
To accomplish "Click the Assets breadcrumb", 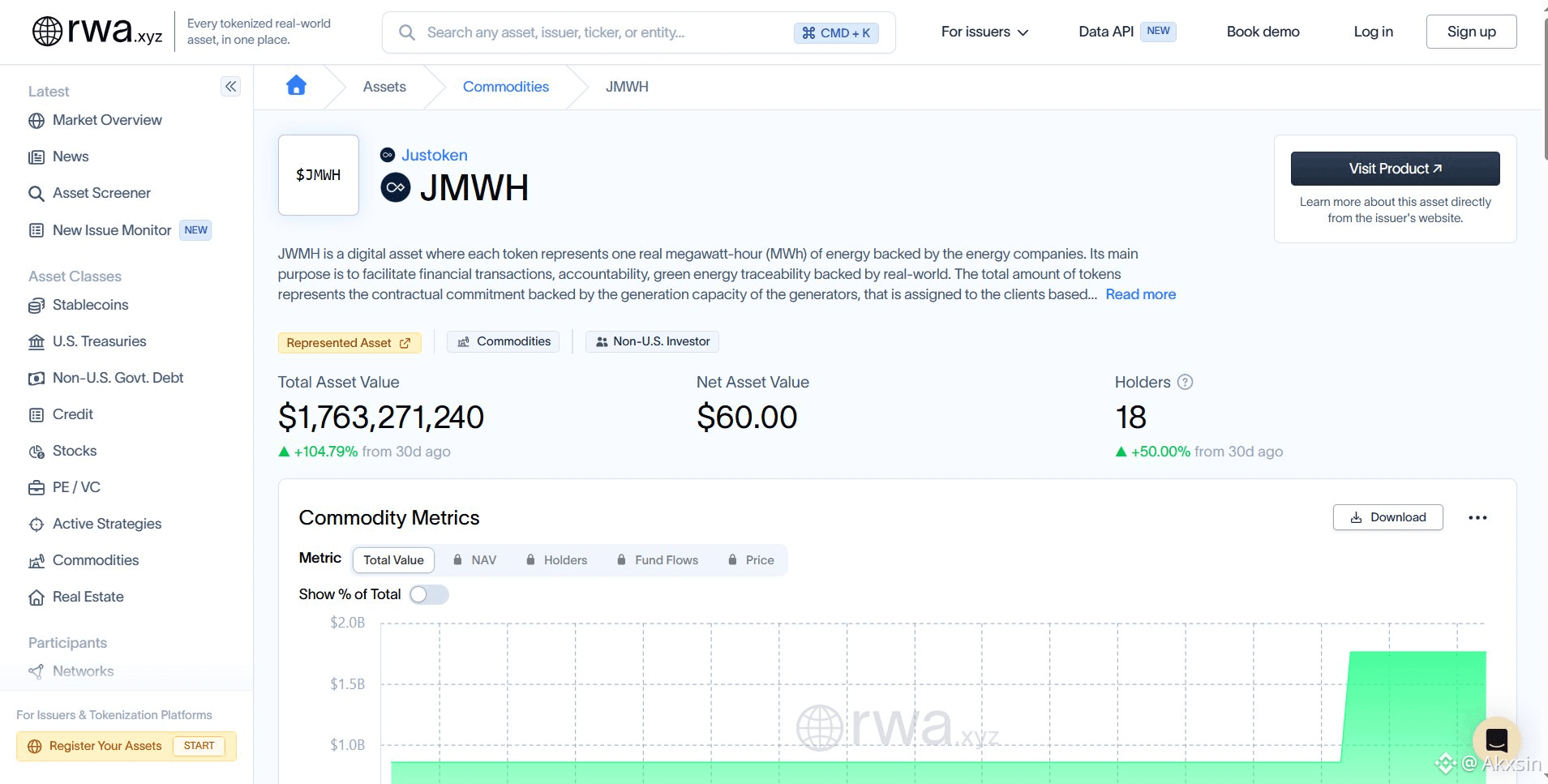I will click(384, 87).
